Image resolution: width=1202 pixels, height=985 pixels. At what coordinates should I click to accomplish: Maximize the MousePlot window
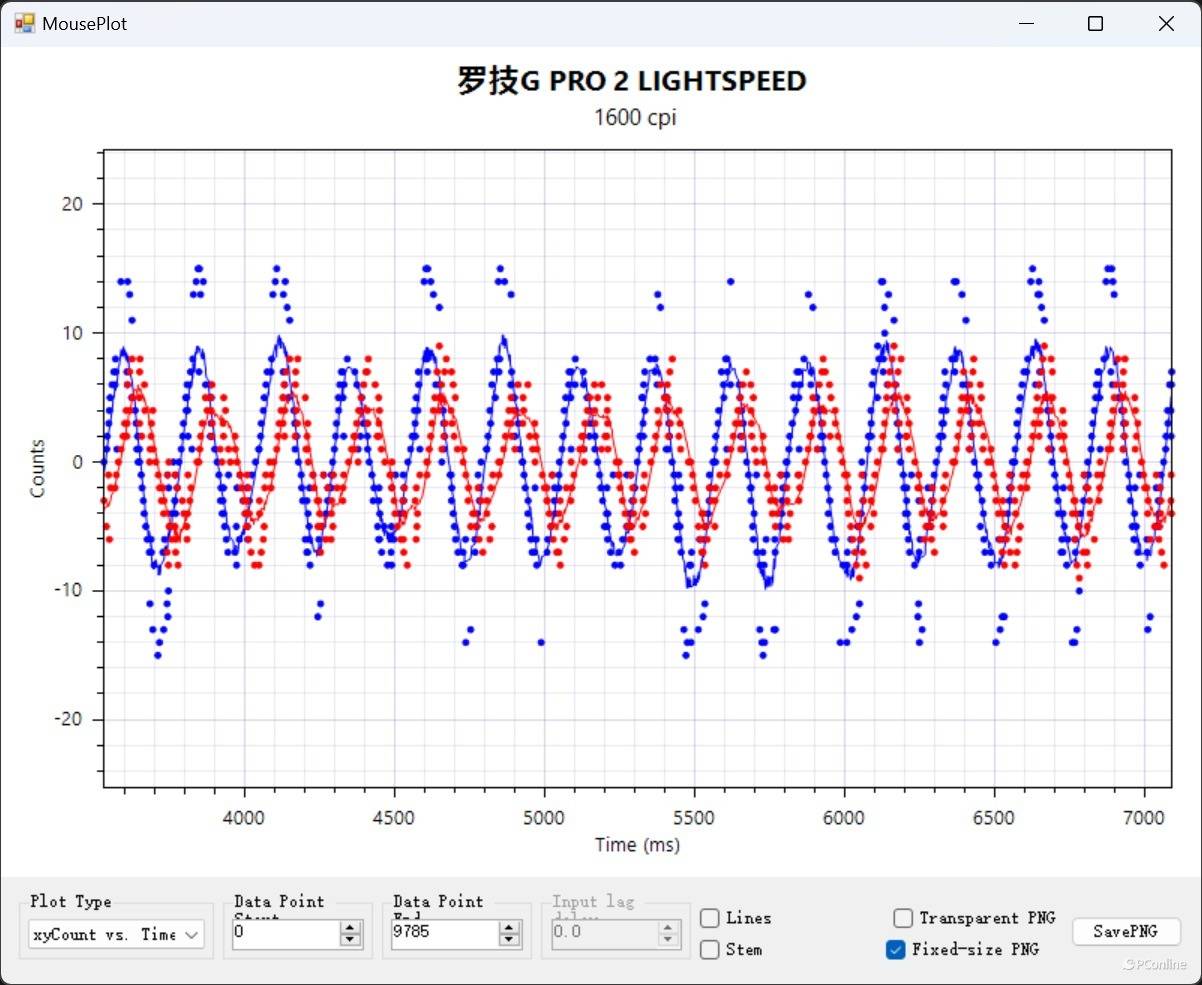pos(1096,24)
